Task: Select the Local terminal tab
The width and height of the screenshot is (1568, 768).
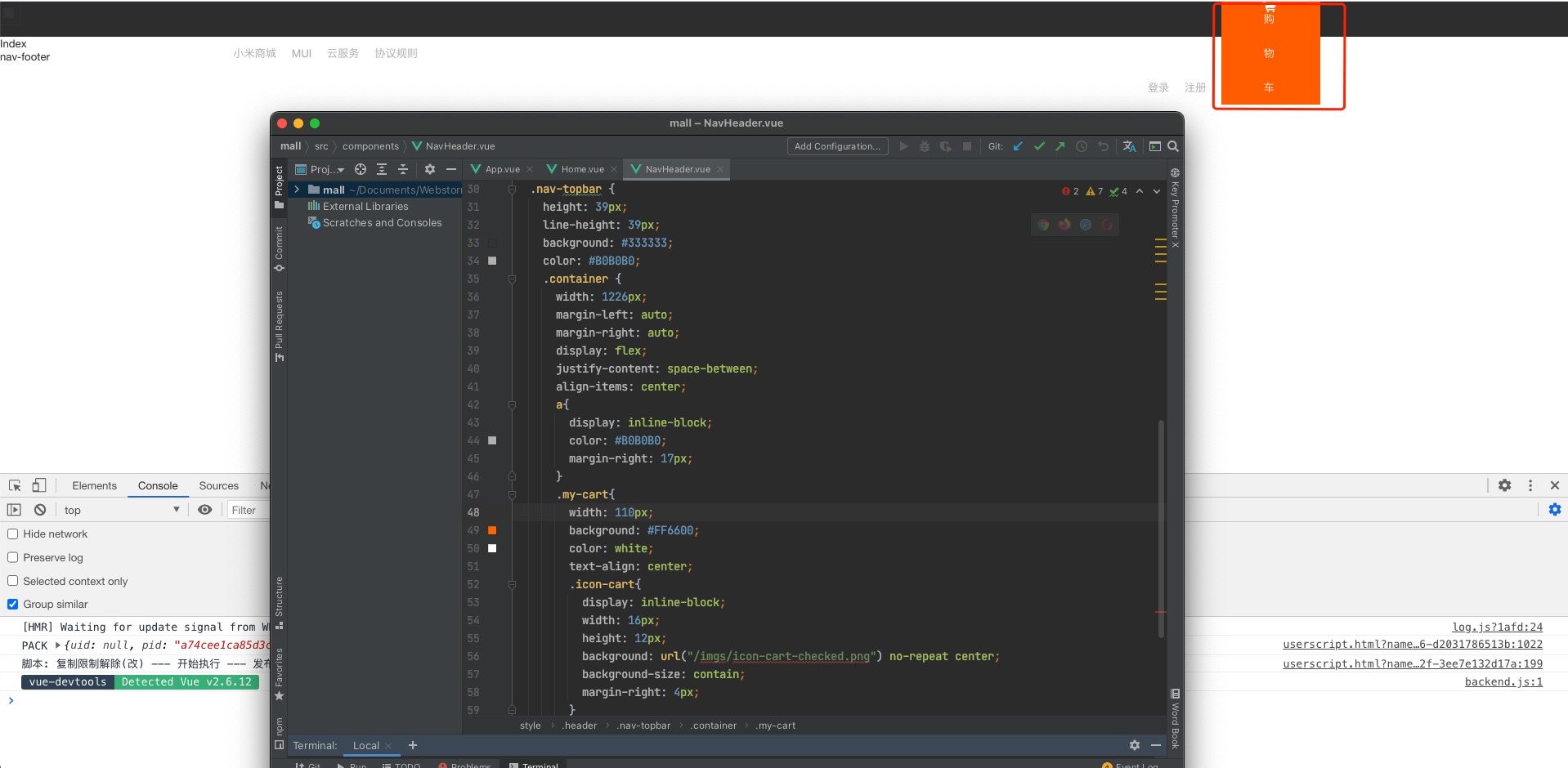Action: pyautogui.click(x=366, y=745)
